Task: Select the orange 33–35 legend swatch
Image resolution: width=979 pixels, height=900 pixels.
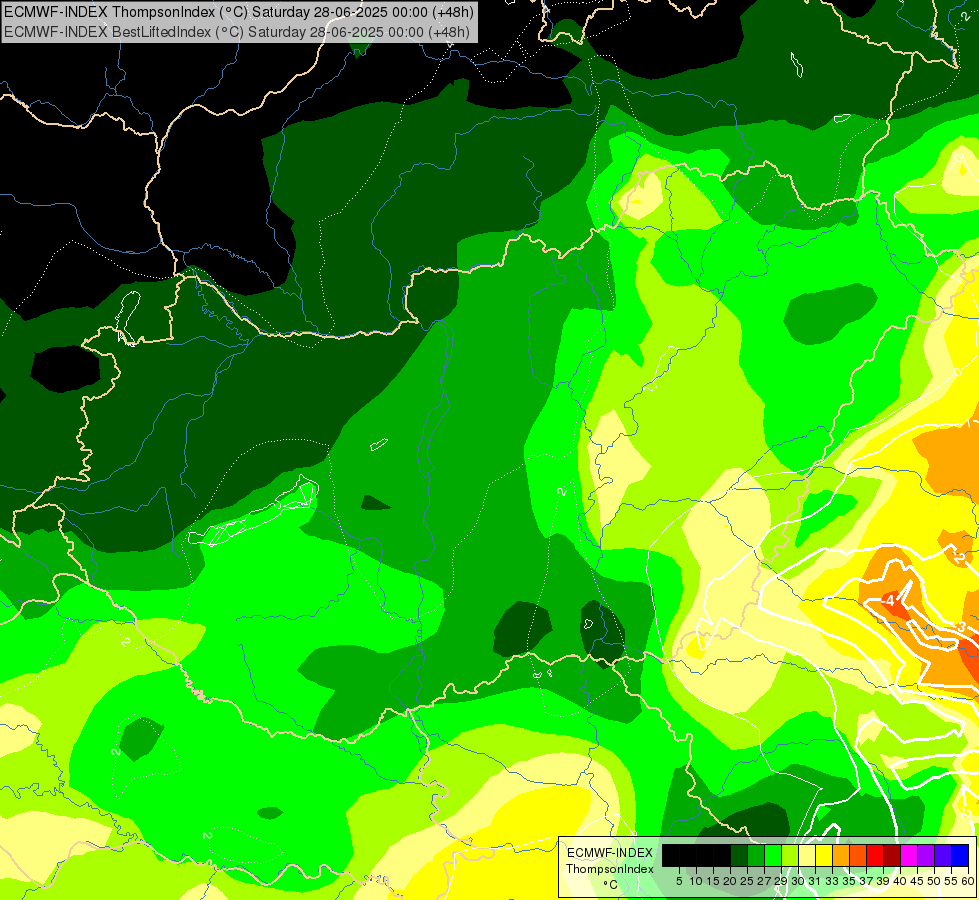Action: [840, 855]
